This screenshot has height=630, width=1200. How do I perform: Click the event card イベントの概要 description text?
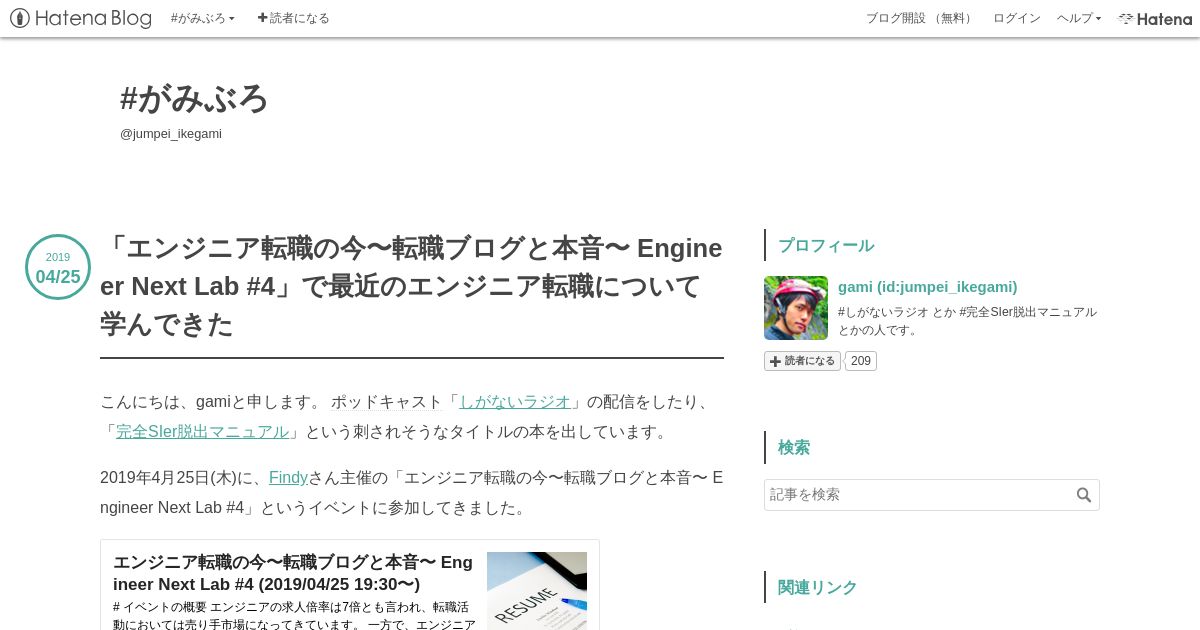click(294, 615)
